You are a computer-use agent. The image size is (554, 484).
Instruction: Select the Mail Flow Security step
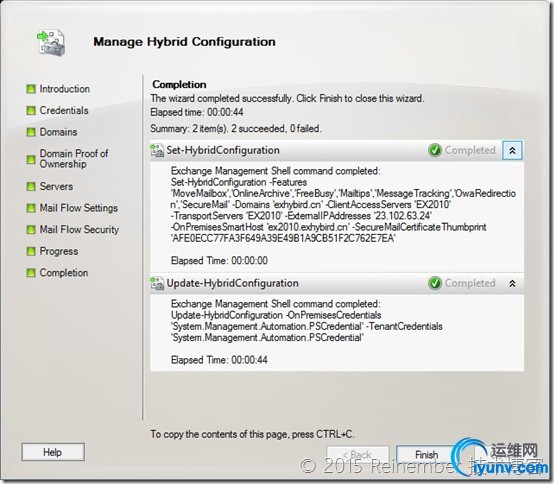(x=79, y=230)
